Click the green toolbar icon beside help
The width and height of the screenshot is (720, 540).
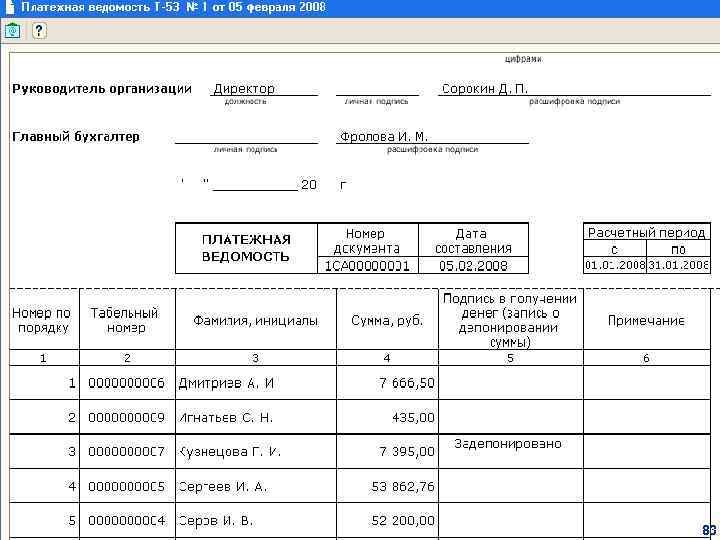pos(12,31)
